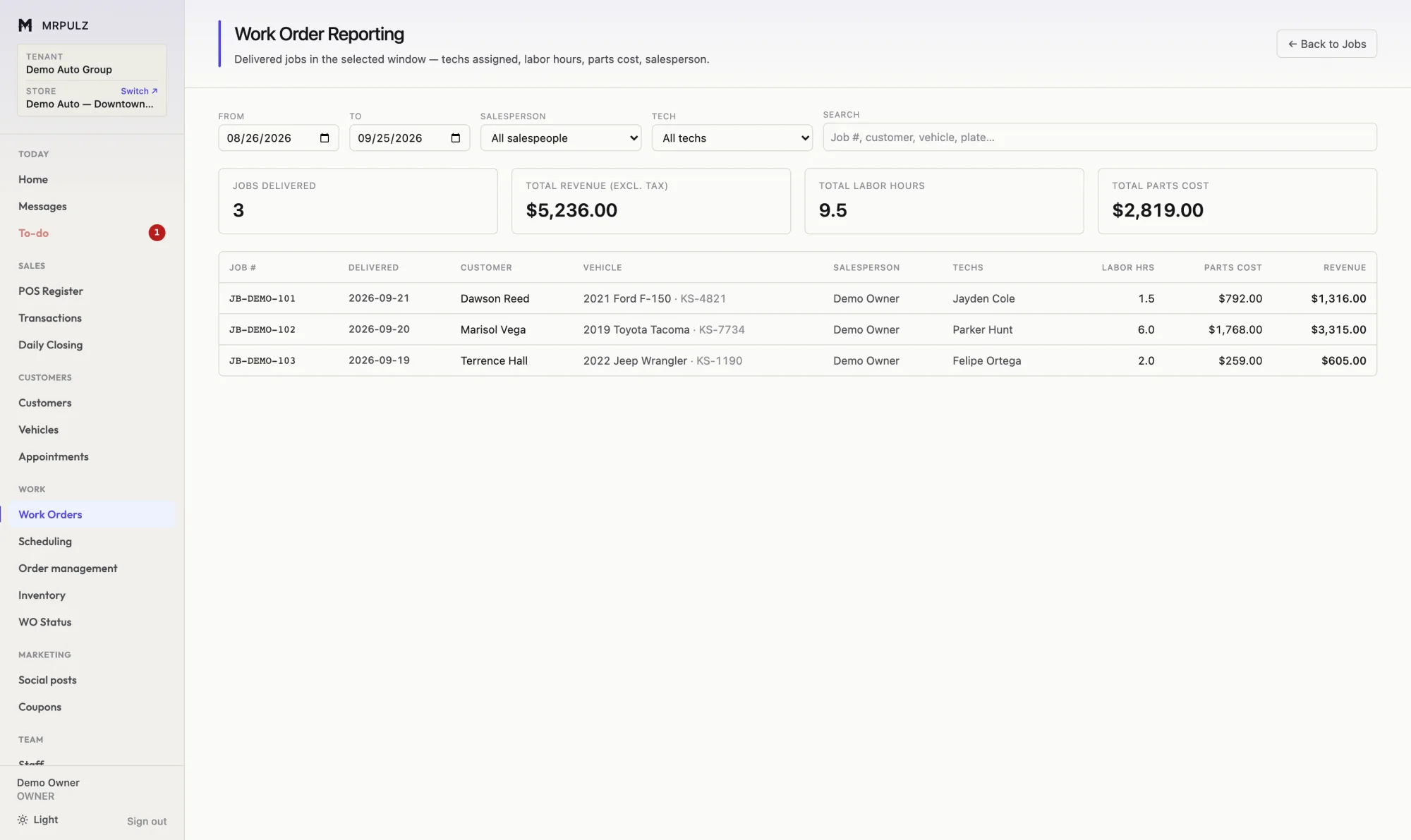Open the All techs dropdown
The image size is (1411, 840).
tap(732, 138)
